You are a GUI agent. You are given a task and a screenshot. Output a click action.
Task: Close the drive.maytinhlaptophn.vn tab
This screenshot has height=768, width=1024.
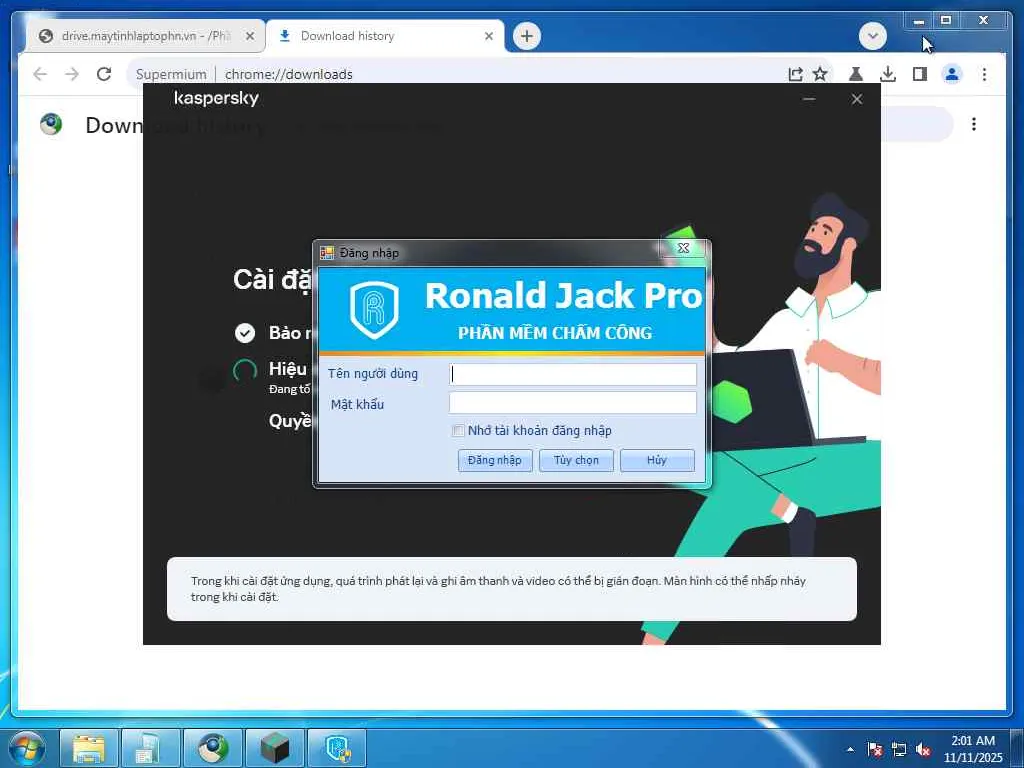[x=249, y=36]
